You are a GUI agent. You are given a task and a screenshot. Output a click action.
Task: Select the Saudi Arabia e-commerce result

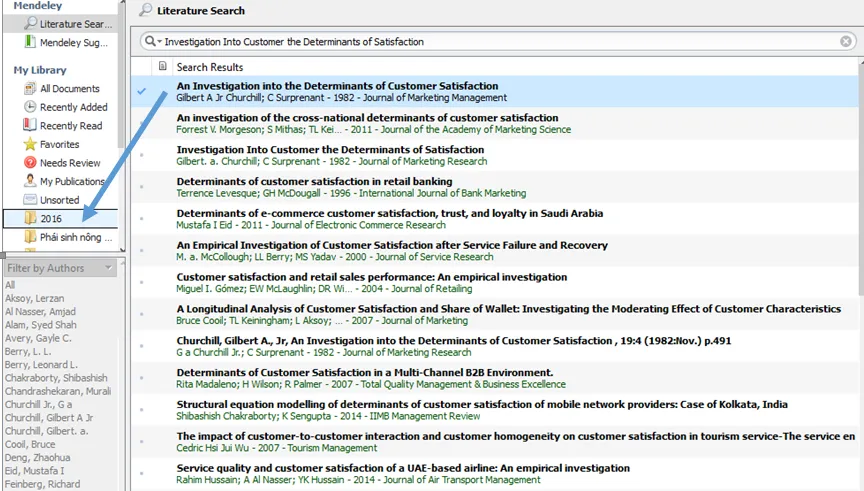tap(495, 219)
